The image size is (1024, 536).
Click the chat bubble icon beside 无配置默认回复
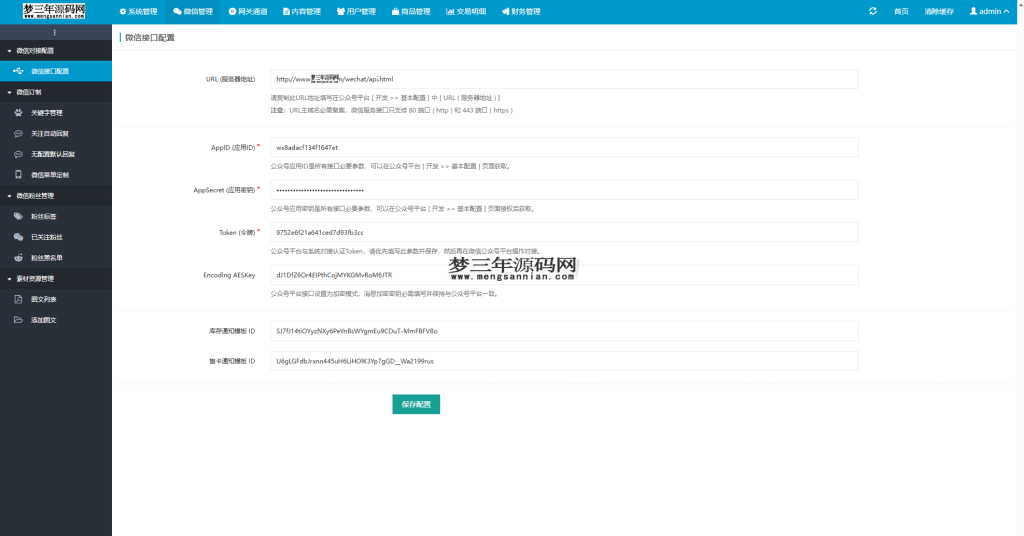point(18,154)
